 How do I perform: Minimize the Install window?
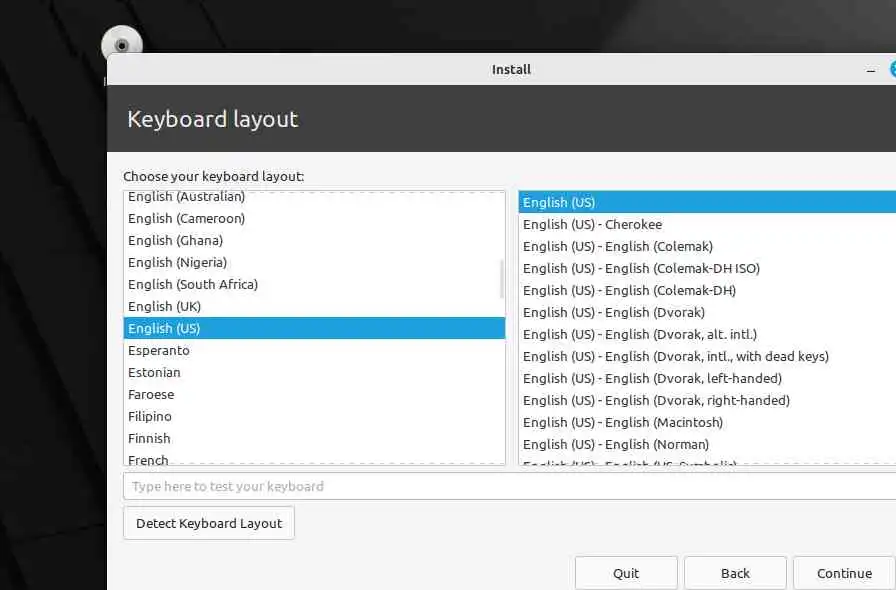pos(871,70)
